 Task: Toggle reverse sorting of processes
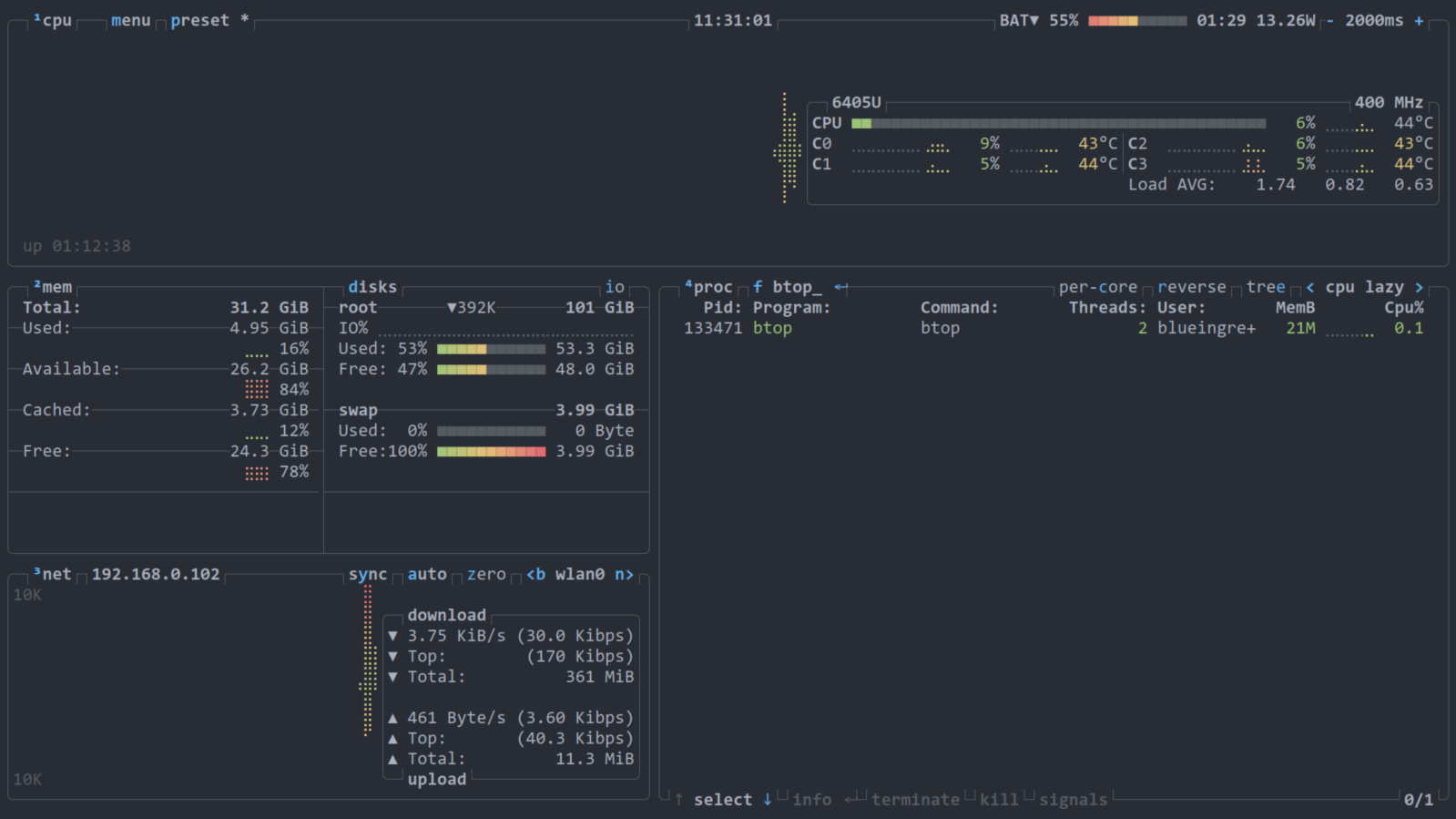(1191, 287)
